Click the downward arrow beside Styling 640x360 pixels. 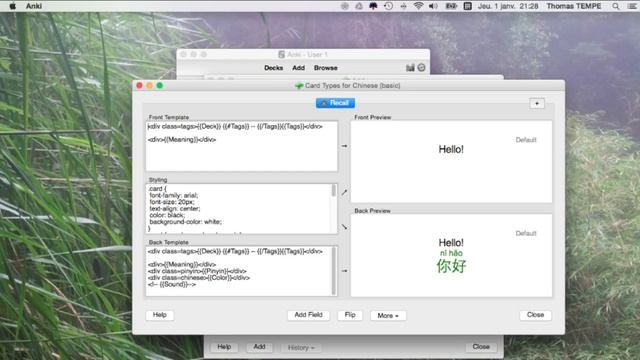(x=344, y=227)
